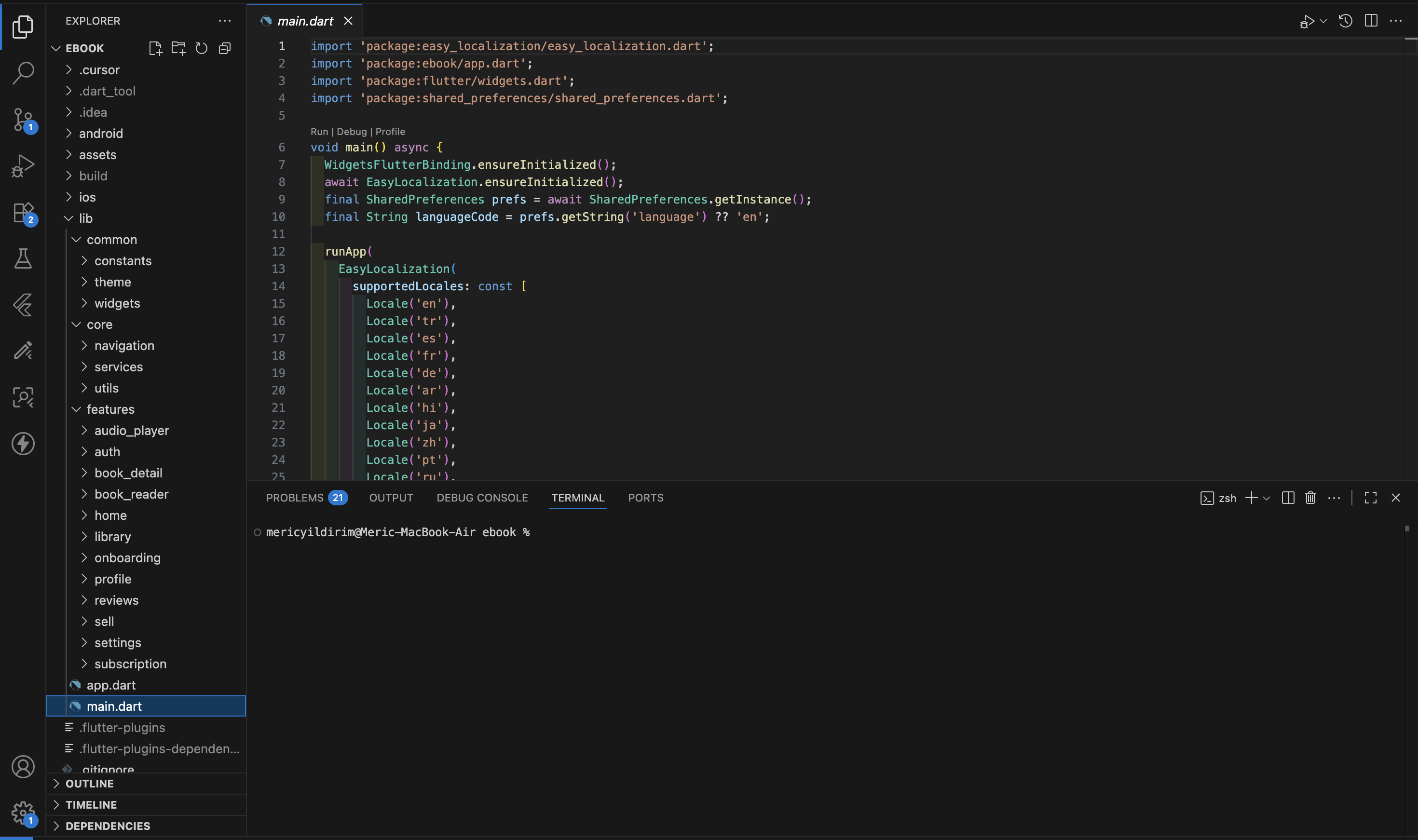The height and width of the screenshot is (840, 1418).
Task: Open app.dart in the file tree
Action: (x=111, y=685)
